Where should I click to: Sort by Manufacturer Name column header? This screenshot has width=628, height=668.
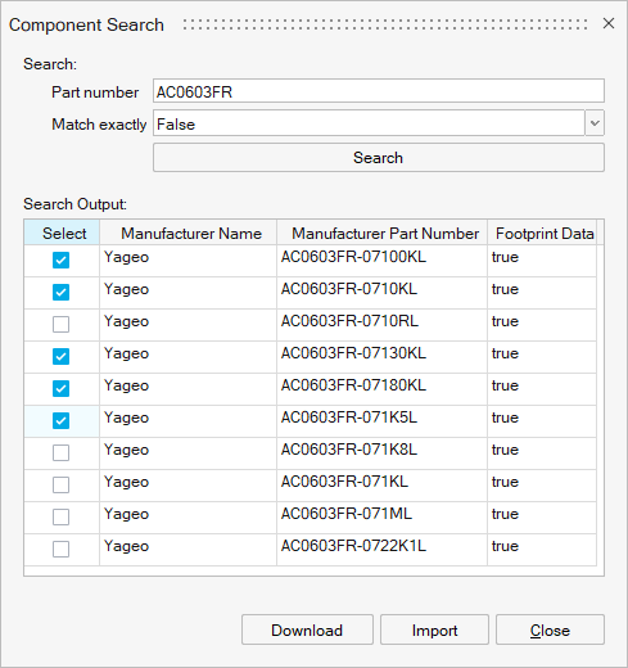[191, 233]
